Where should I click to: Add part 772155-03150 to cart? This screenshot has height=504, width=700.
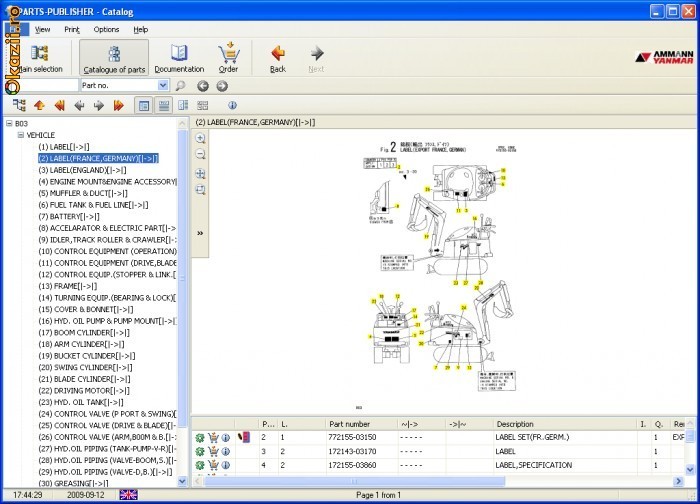pos(213,437)
